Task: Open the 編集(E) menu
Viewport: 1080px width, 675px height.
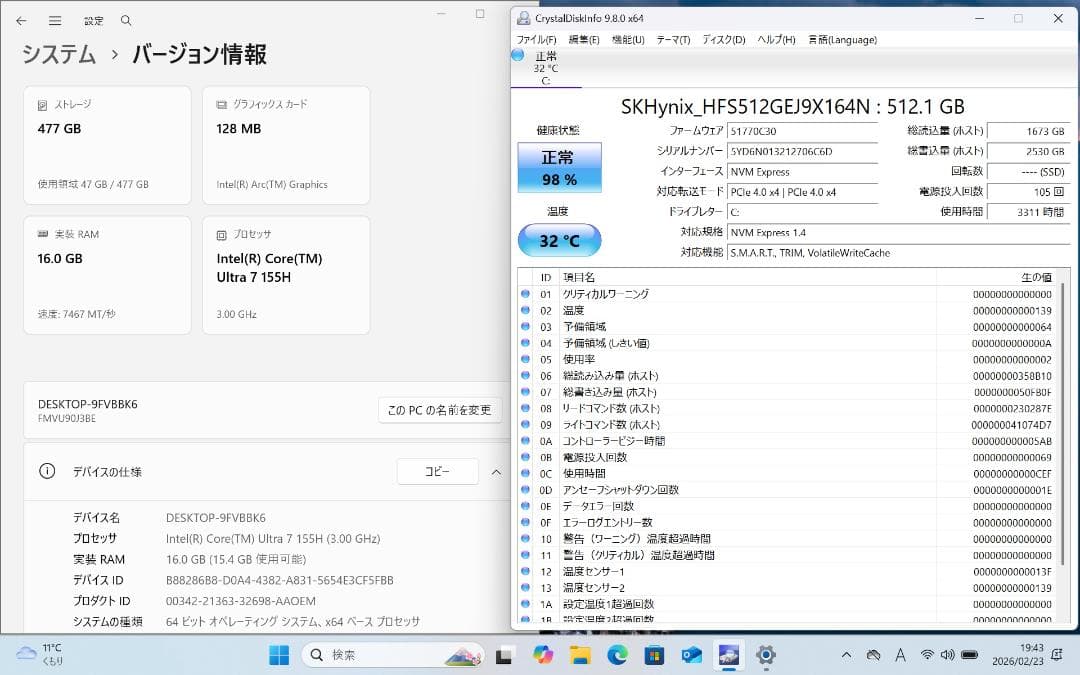Action: coord(583,40)
